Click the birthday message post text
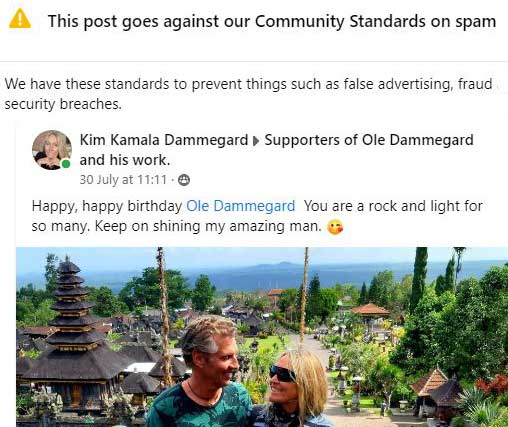508x427 pixels. [x=257, y=216]
